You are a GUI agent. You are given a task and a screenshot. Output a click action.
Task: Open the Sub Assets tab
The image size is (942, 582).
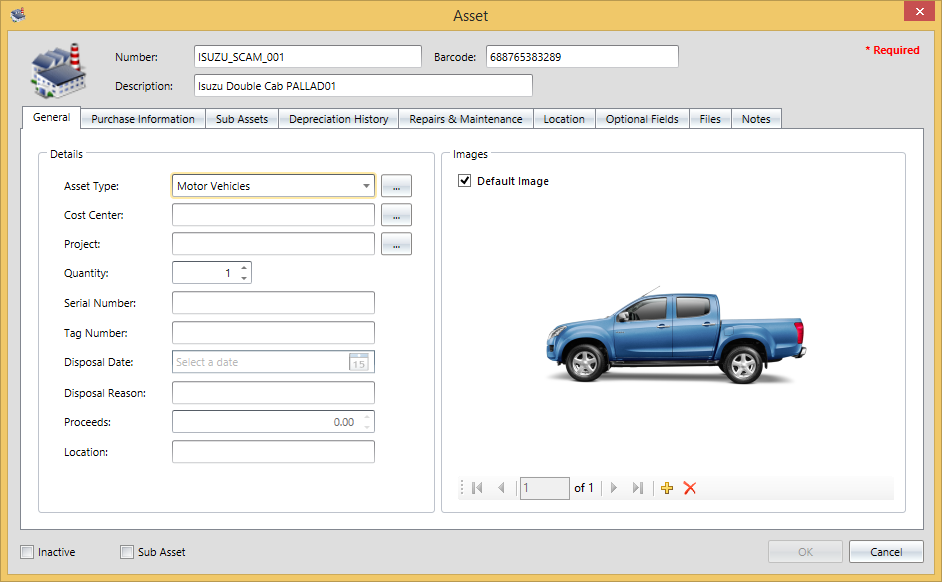click(x=242, y=119)
